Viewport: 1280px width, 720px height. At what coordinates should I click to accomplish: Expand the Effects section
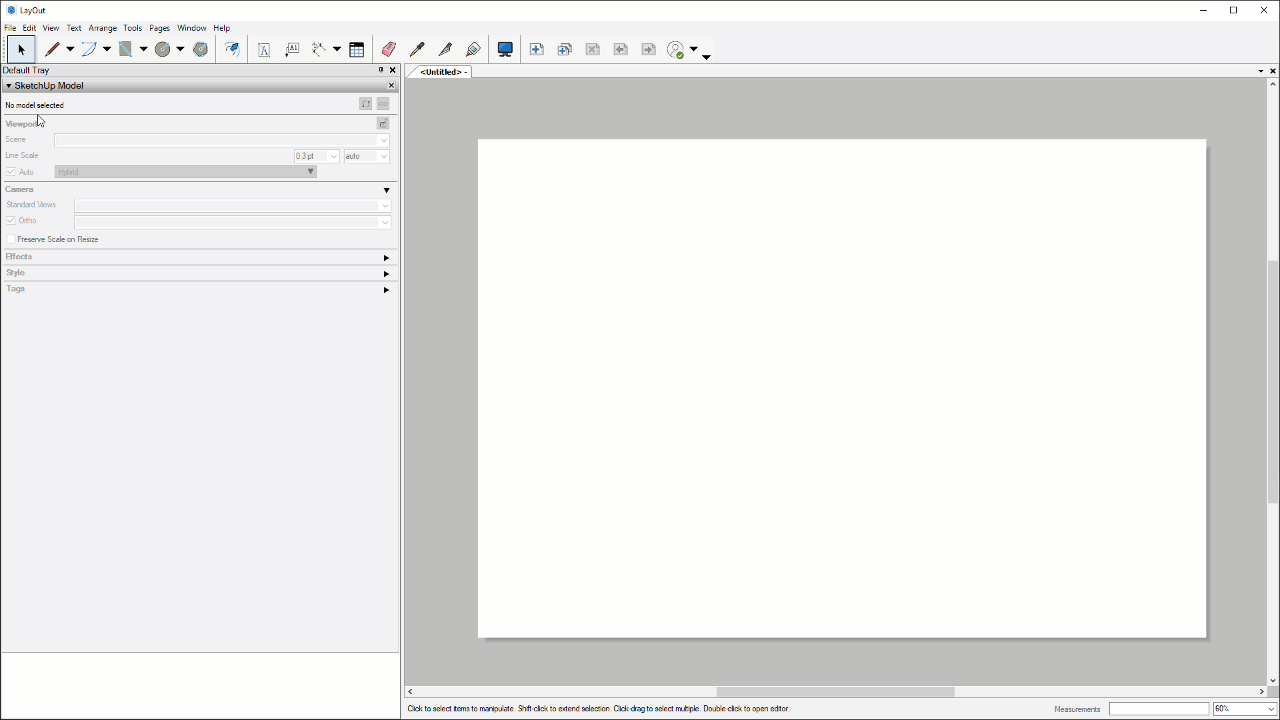pos(386,258)
